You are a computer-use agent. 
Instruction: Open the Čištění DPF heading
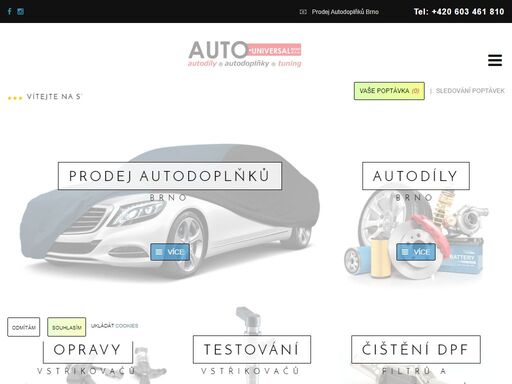tap(416, 350)
